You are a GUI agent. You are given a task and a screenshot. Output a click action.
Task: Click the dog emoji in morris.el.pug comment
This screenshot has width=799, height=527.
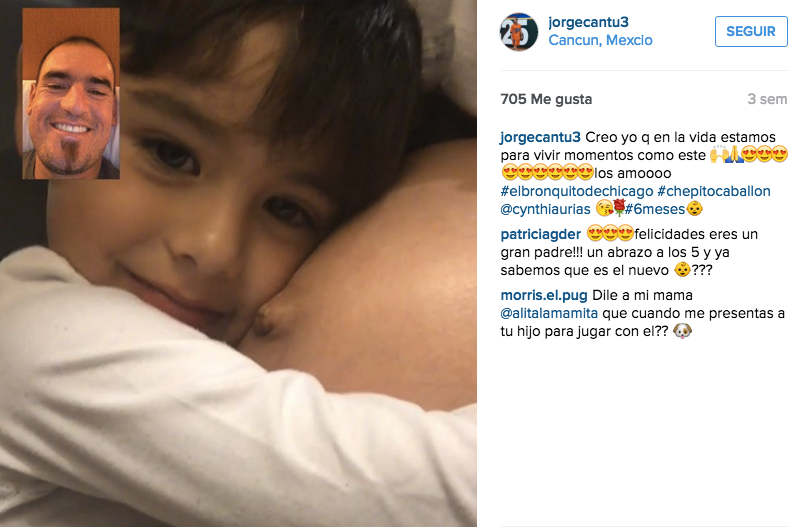682,331
